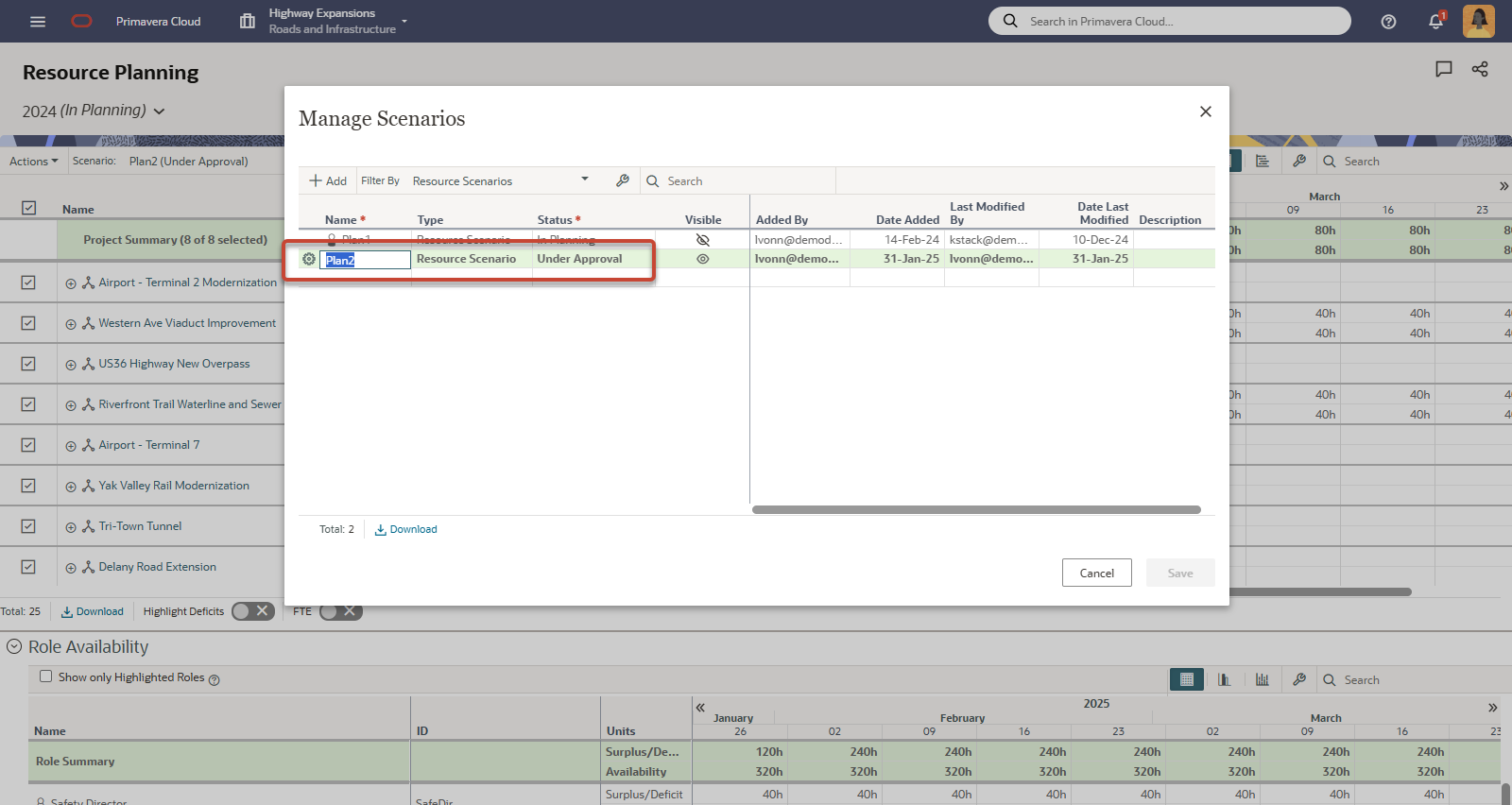Viewport: 1512px width, 805px height.
Task: Expand Delany Road Extension project
Action: (x=71, y=568)
